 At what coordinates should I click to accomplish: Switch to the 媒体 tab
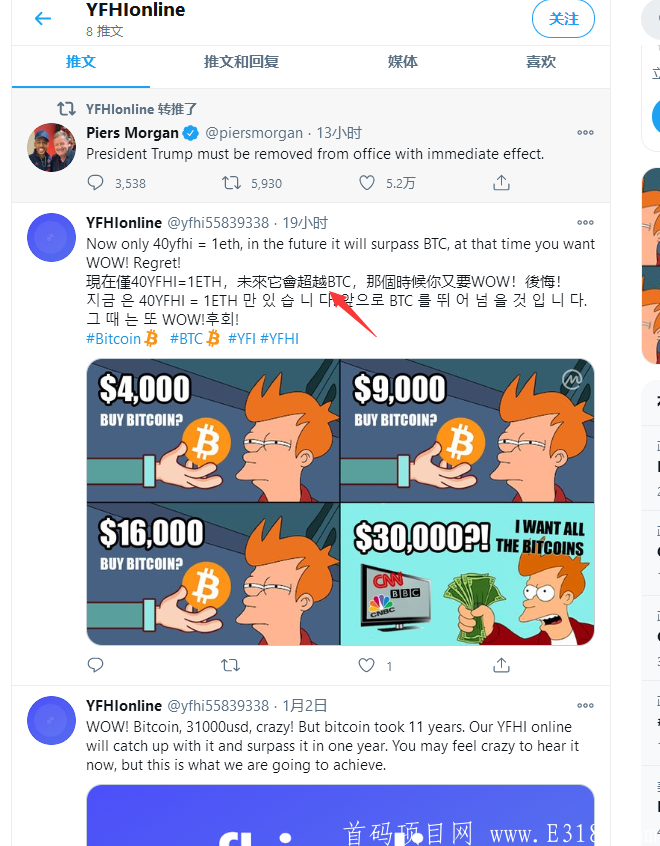[x=403, y=62]
